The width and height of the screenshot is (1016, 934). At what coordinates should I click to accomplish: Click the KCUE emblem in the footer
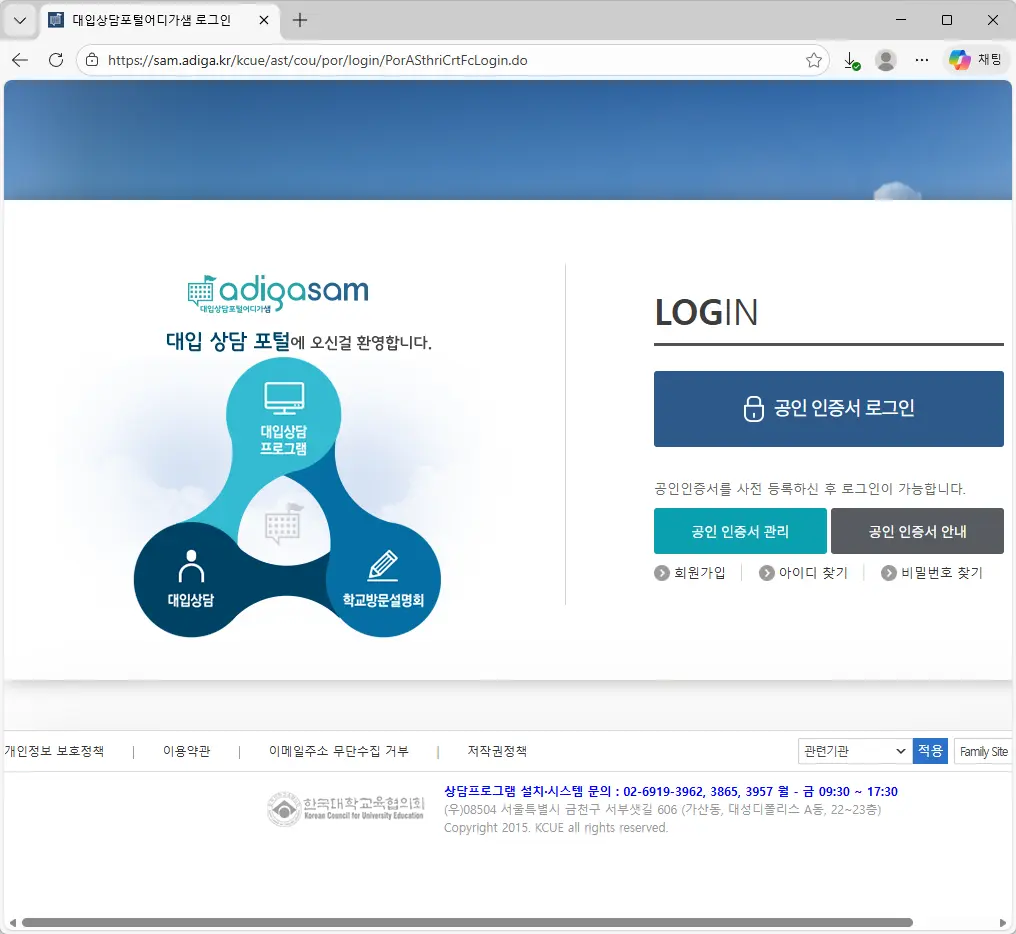[x=284, y=808]
